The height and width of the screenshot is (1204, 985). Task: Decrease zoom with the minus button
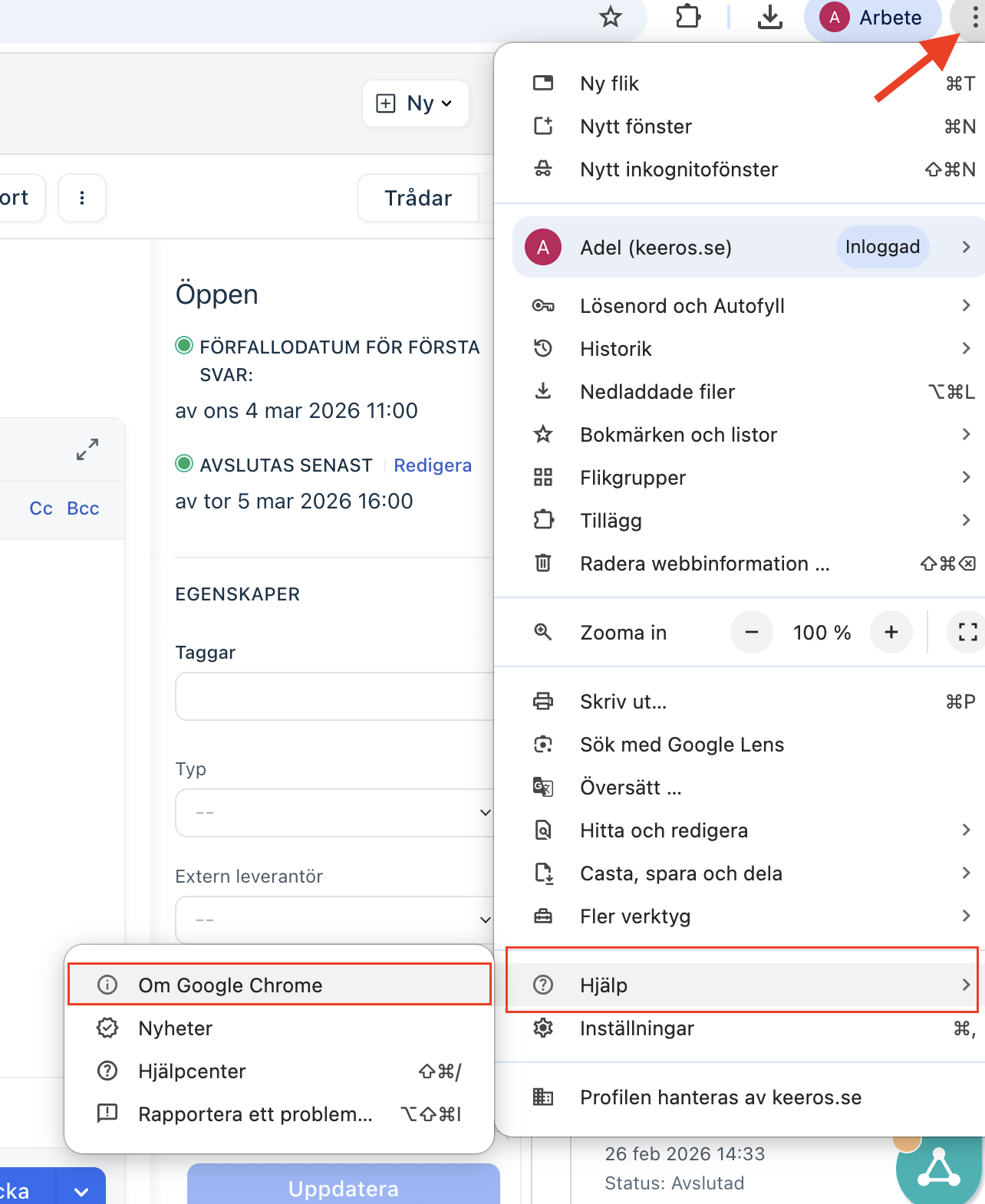pyautogui.click(x=752, y=632)
